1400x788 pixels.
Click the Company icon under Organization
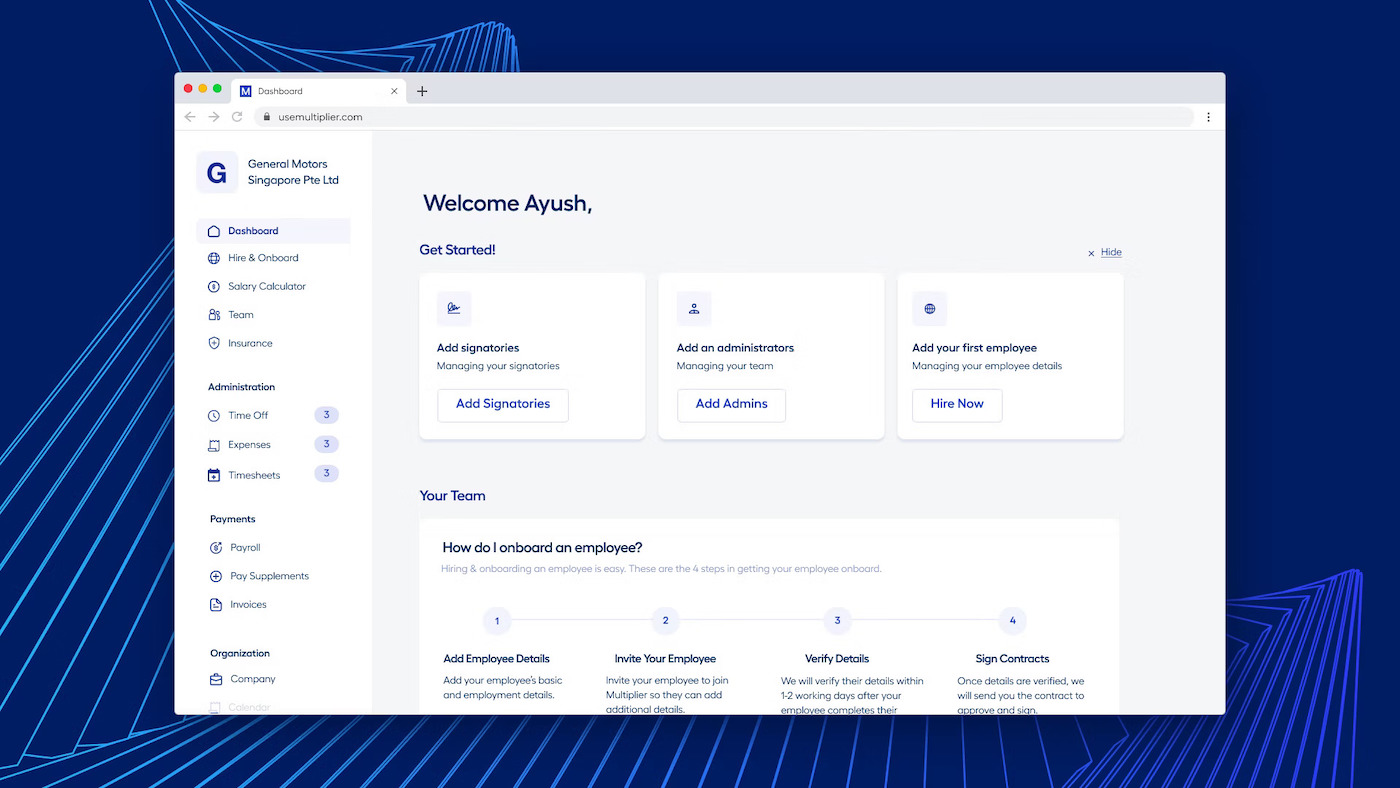(213, 679)
